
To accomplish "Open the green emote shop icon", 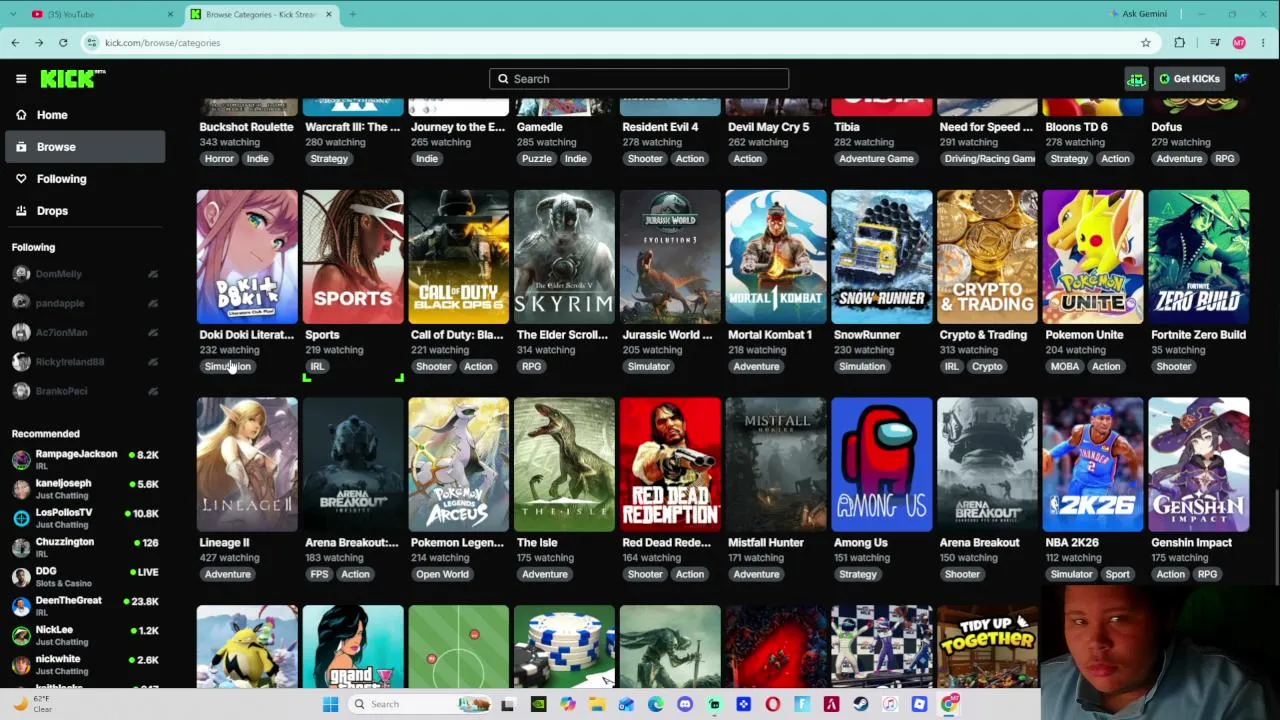I will click(x=1136, y=79).
